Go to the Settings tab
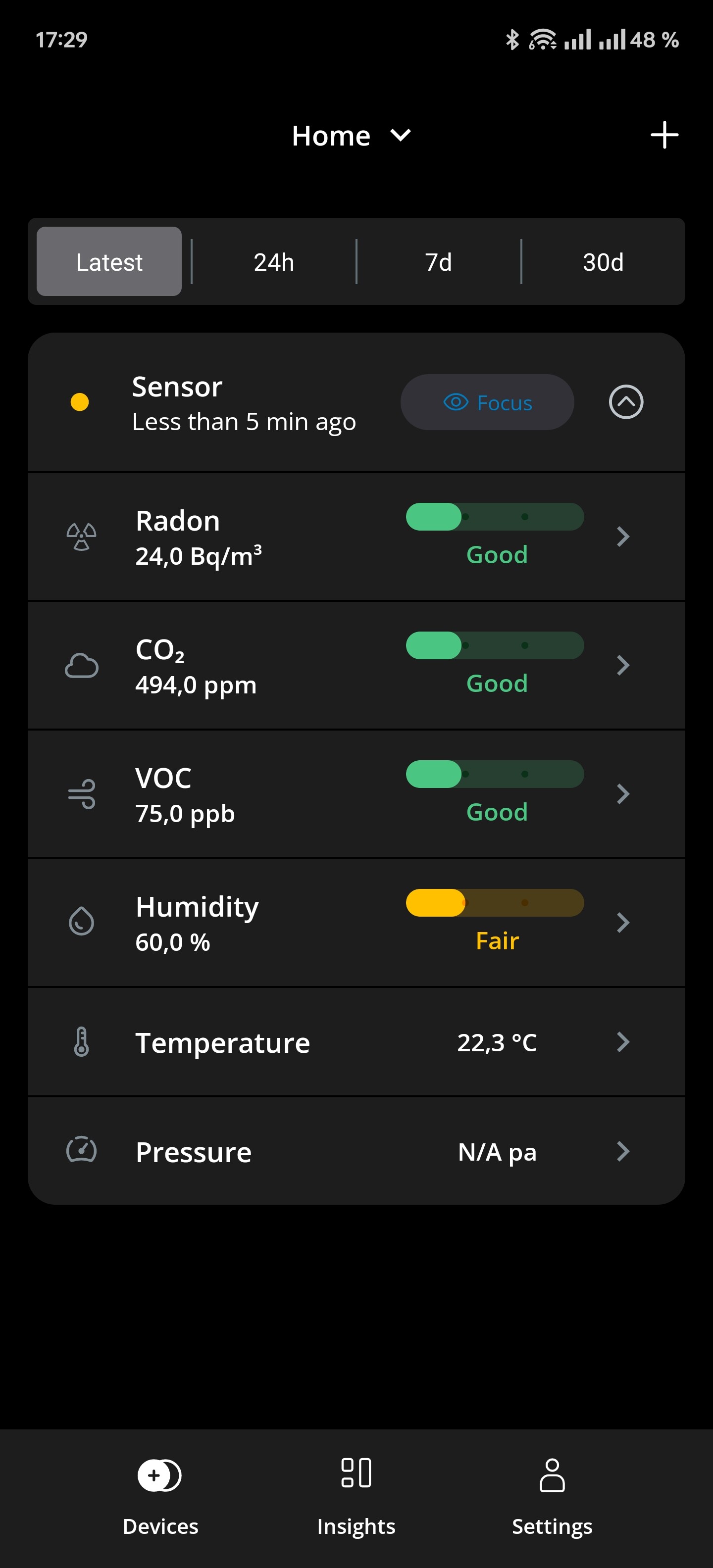 (x=552, y=1492)
